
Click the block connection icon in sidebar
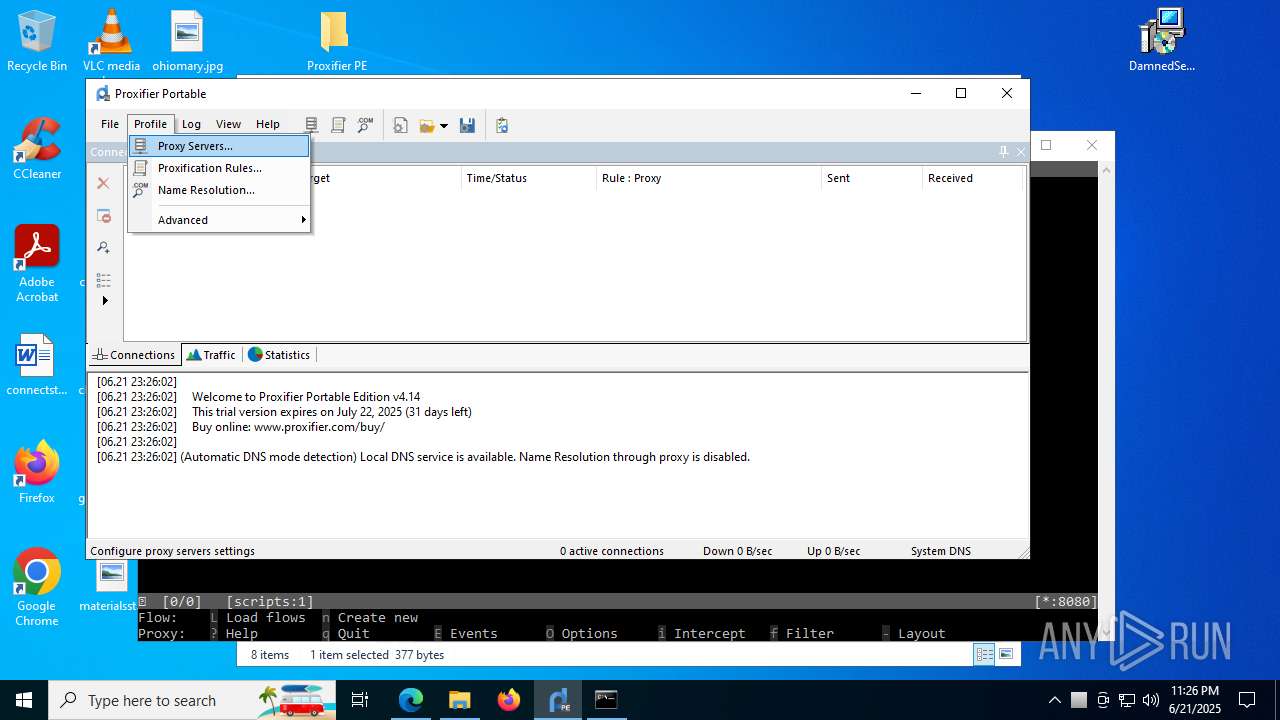pyautogui.click(x=103, y=215)
